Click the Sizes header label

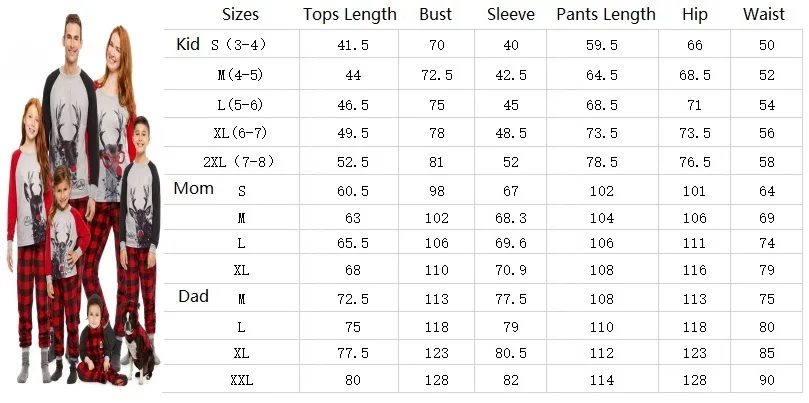point(240,14)
